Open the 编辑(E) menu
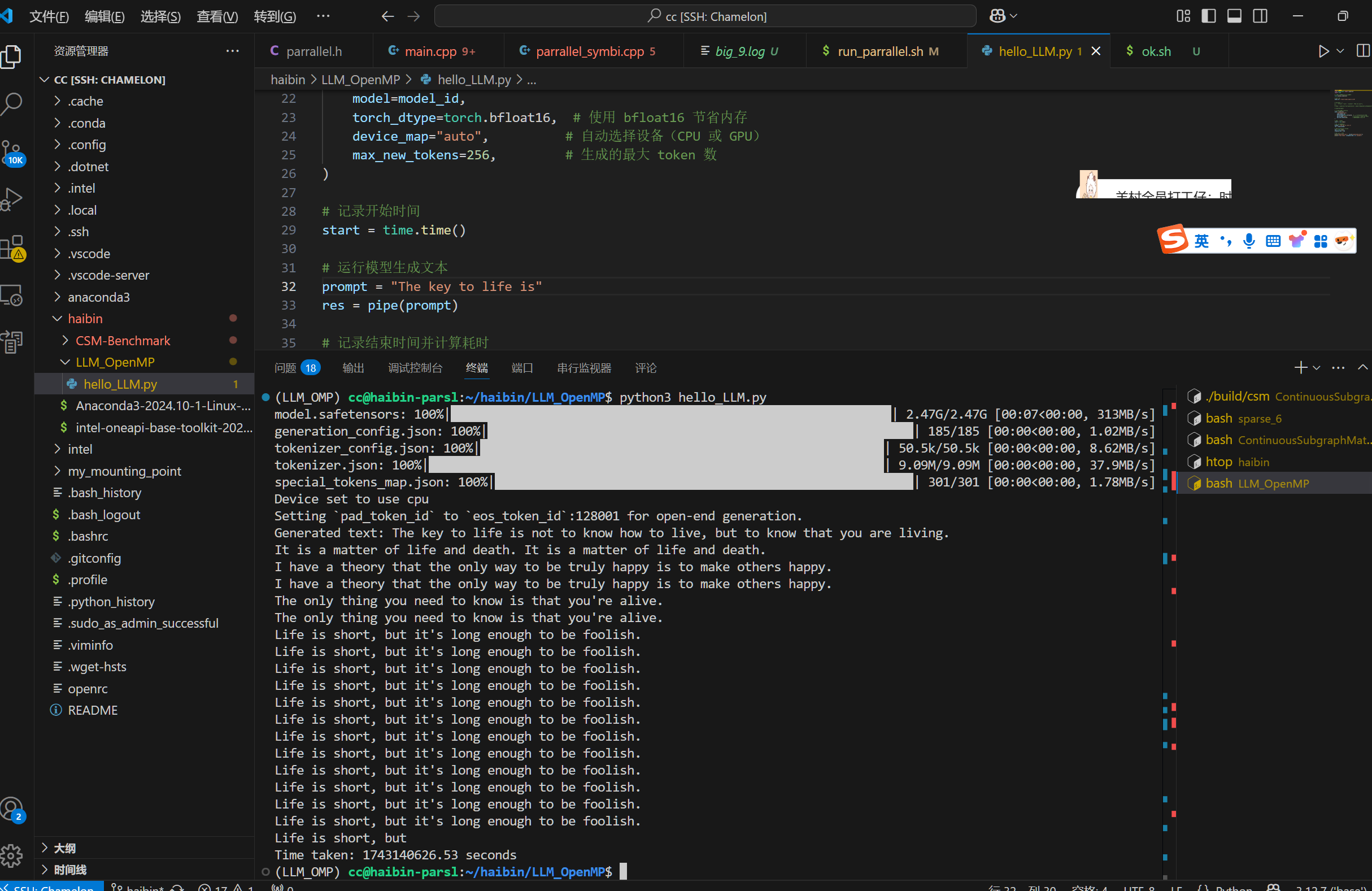Image resolution: width=1372 pixels, height=891 pixels. click(x=105, y=16)
